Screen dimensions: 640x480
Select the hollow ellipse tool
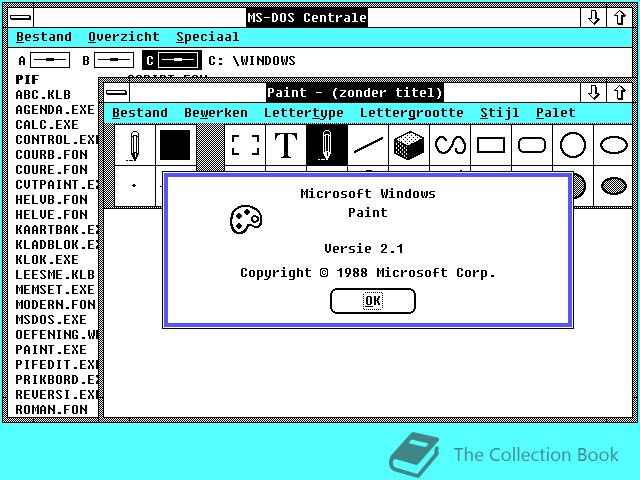pyautogui.click(x=613, y=145)
